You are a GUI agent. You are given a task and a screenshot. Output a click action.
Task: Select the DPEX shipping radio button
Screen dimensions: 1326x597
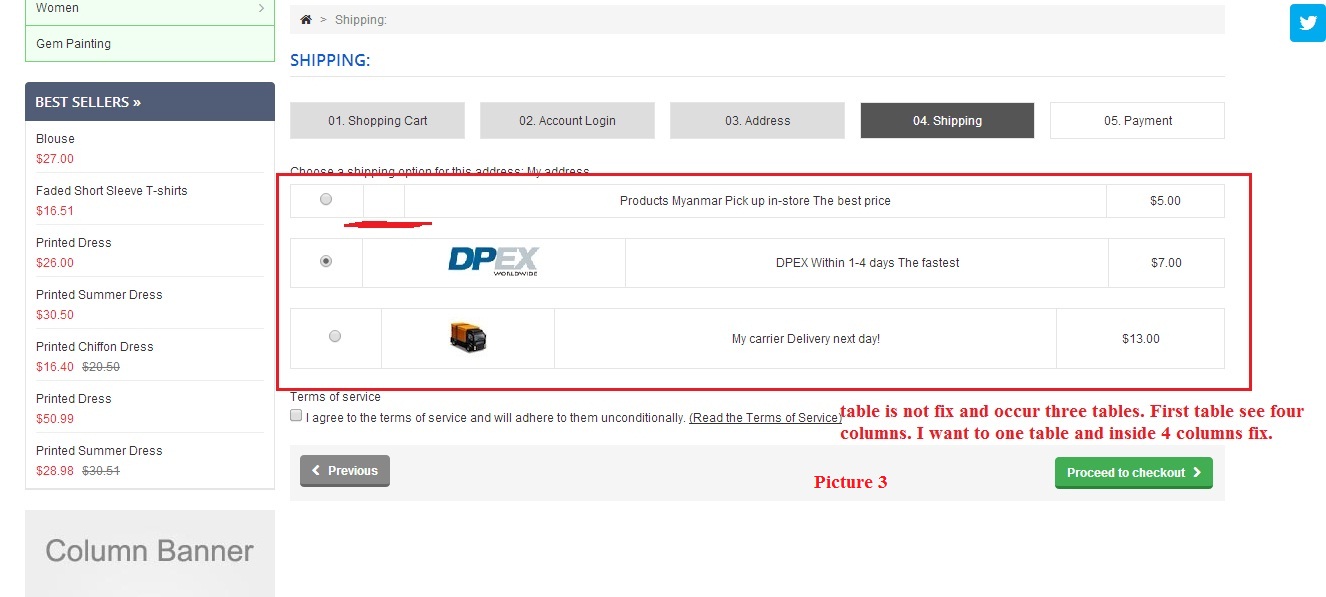[326, 261]
